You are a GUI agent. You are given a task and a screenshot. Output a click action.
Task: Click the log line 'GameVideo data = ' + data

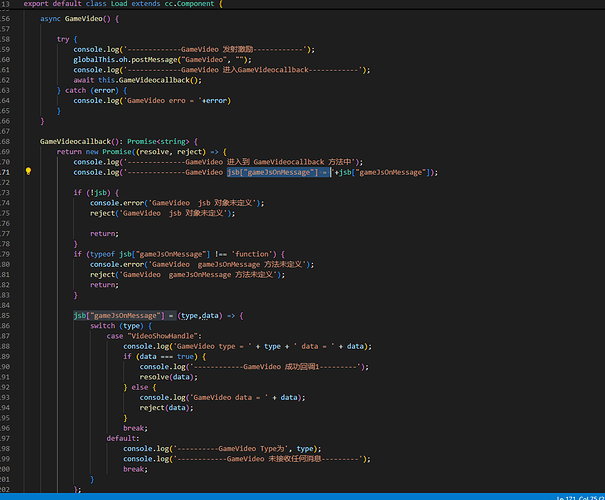point(222,397)
